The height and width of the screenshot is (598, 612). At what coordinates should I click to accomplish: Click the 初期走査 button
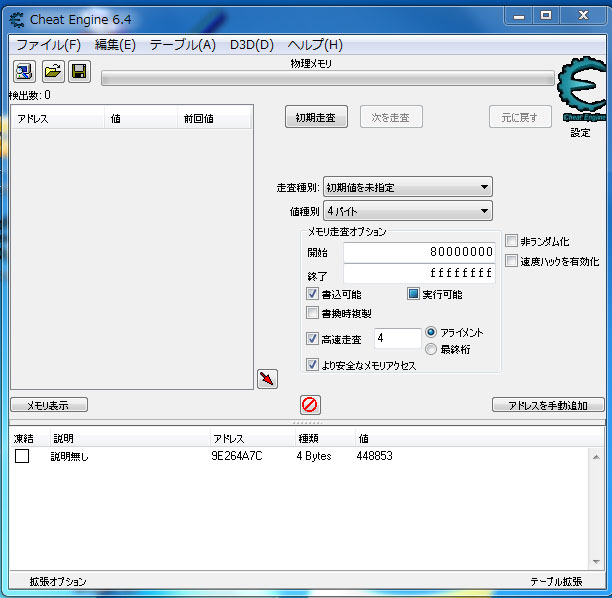coord(316,117)
